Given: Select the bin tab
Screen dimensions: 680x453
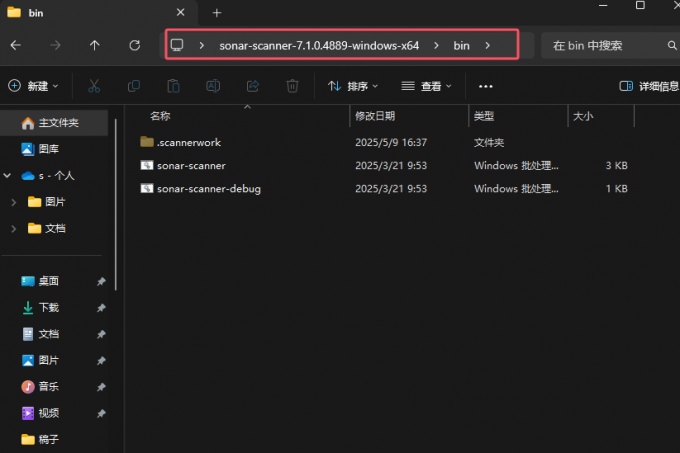Looking at the screenshot, I should tap(99, 13).
